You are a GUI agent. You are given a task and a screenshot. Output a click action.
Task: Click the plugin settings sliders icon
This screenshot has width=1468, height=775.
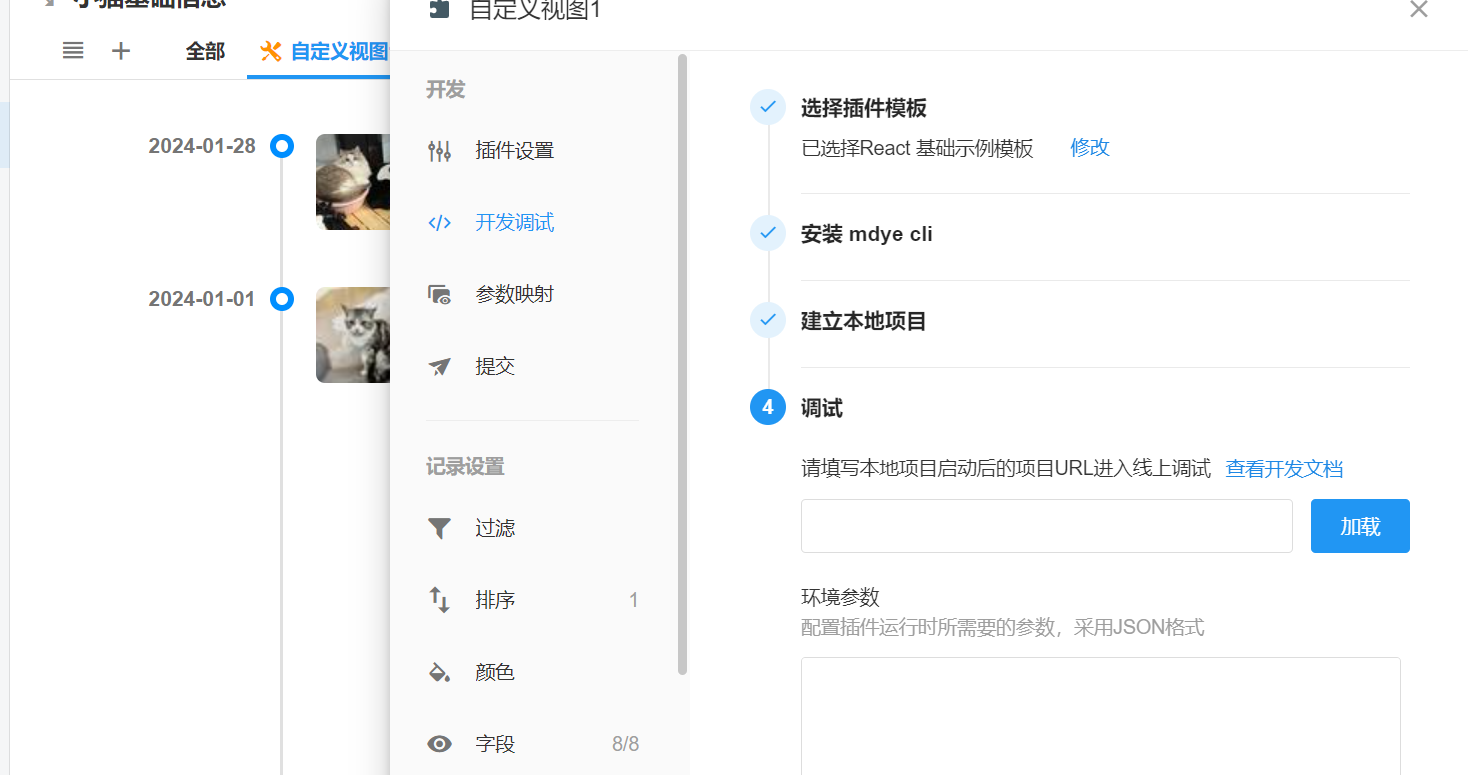[439, 151]
